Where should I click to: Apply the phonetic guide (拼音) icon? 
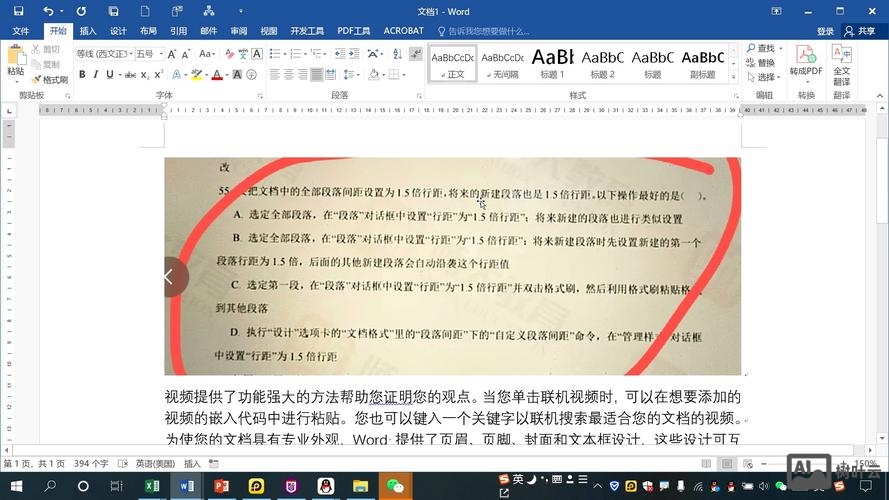tap(243, 54)
